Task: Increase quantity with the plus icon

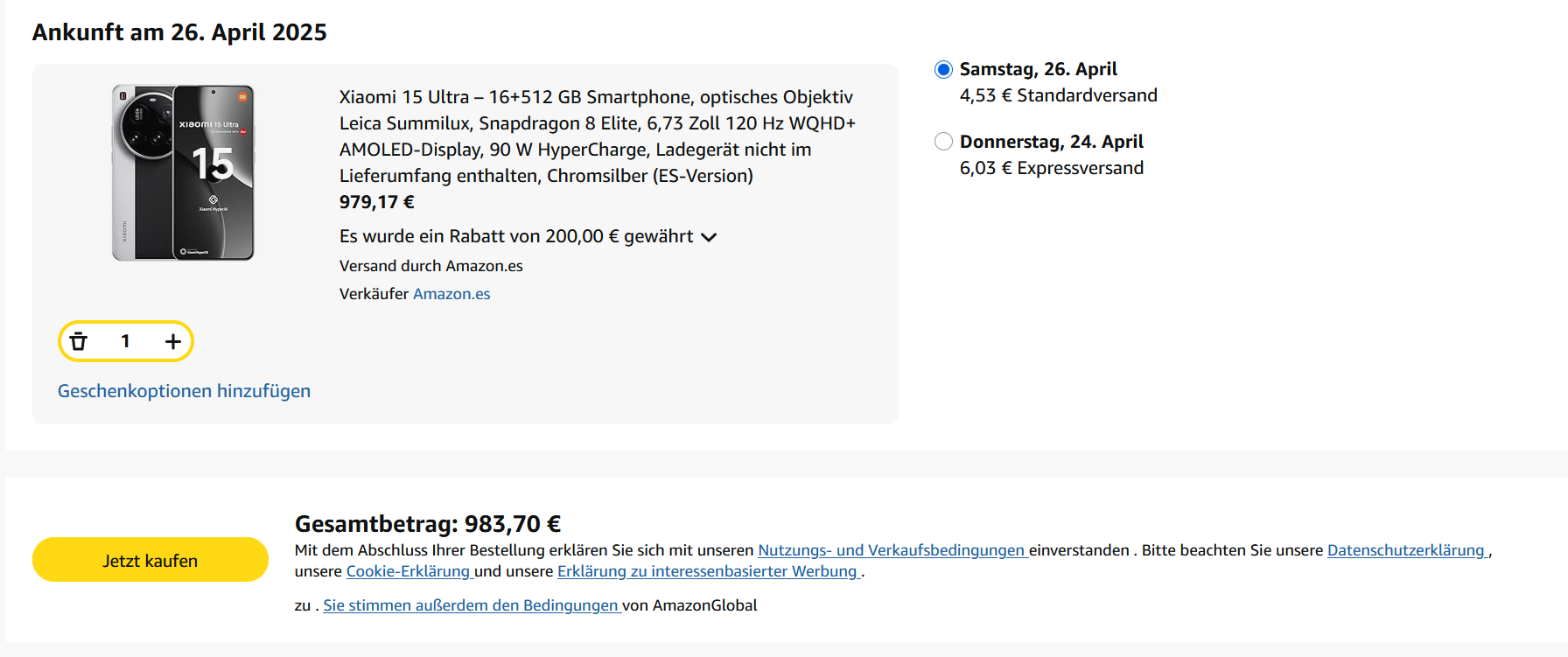Action: click(173, 341)
